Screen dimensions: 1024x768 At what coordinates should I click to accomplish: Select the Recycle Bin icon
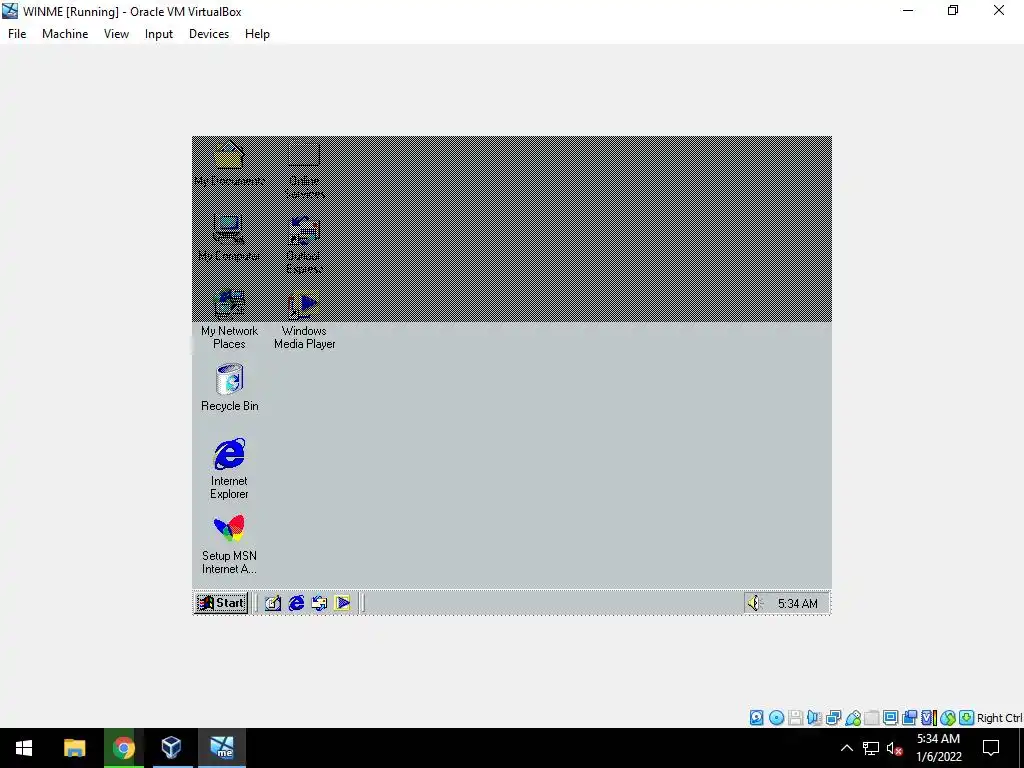229,388
